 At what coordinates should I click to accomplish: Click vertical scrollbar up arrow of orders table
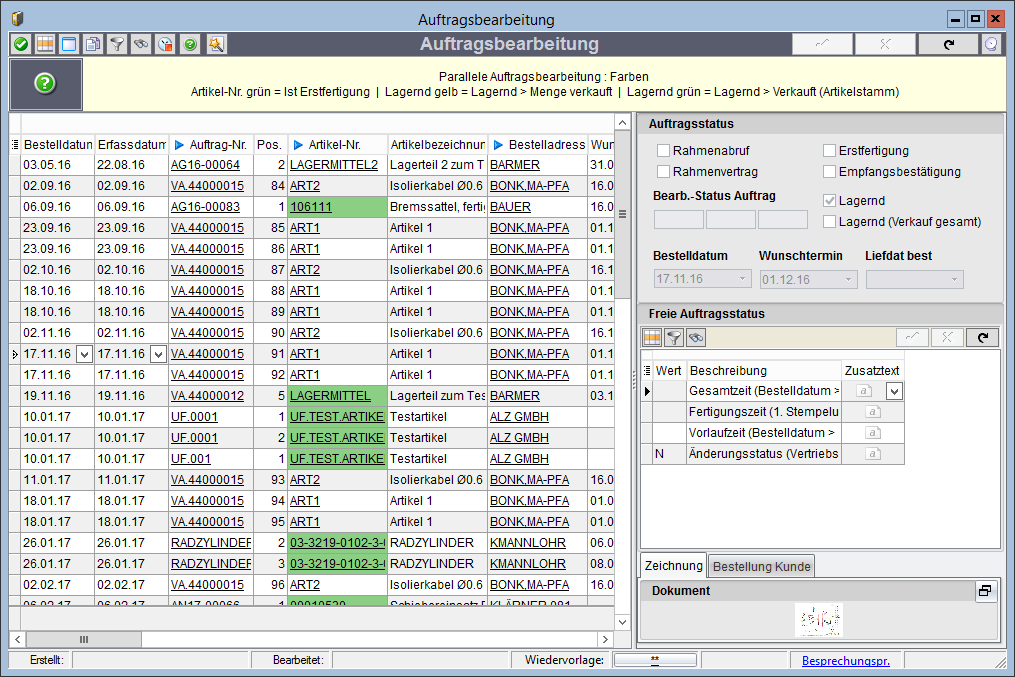click(622, 122)
